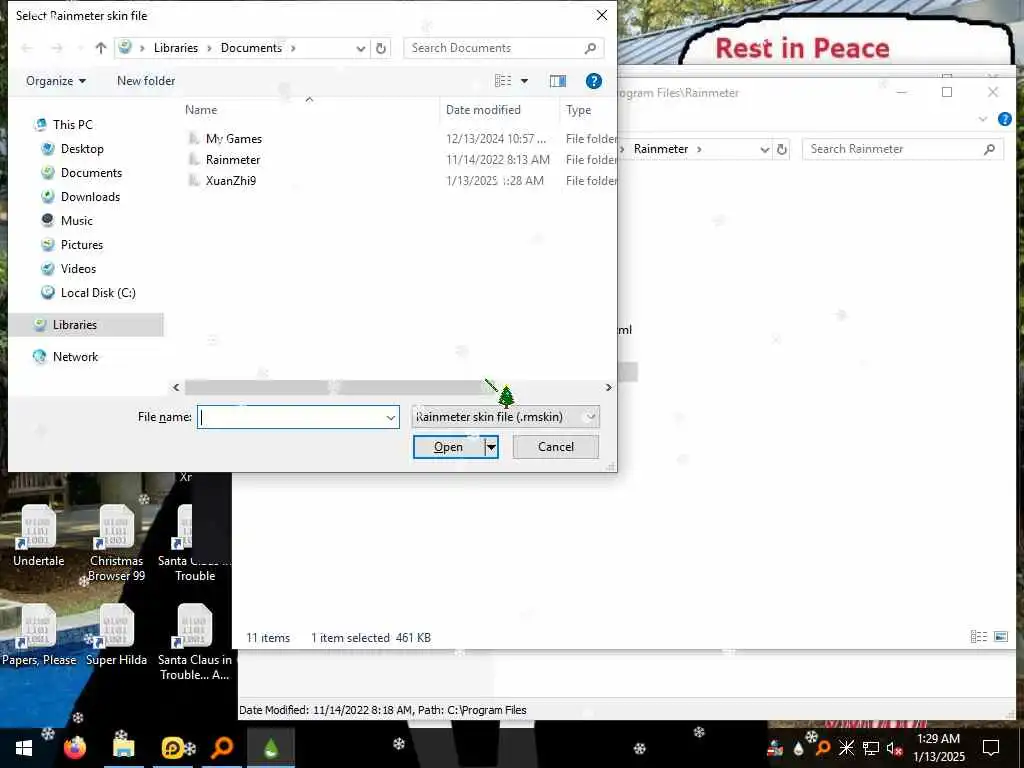Open Papers, Please desktop shortcut

(x=39, y=635)
